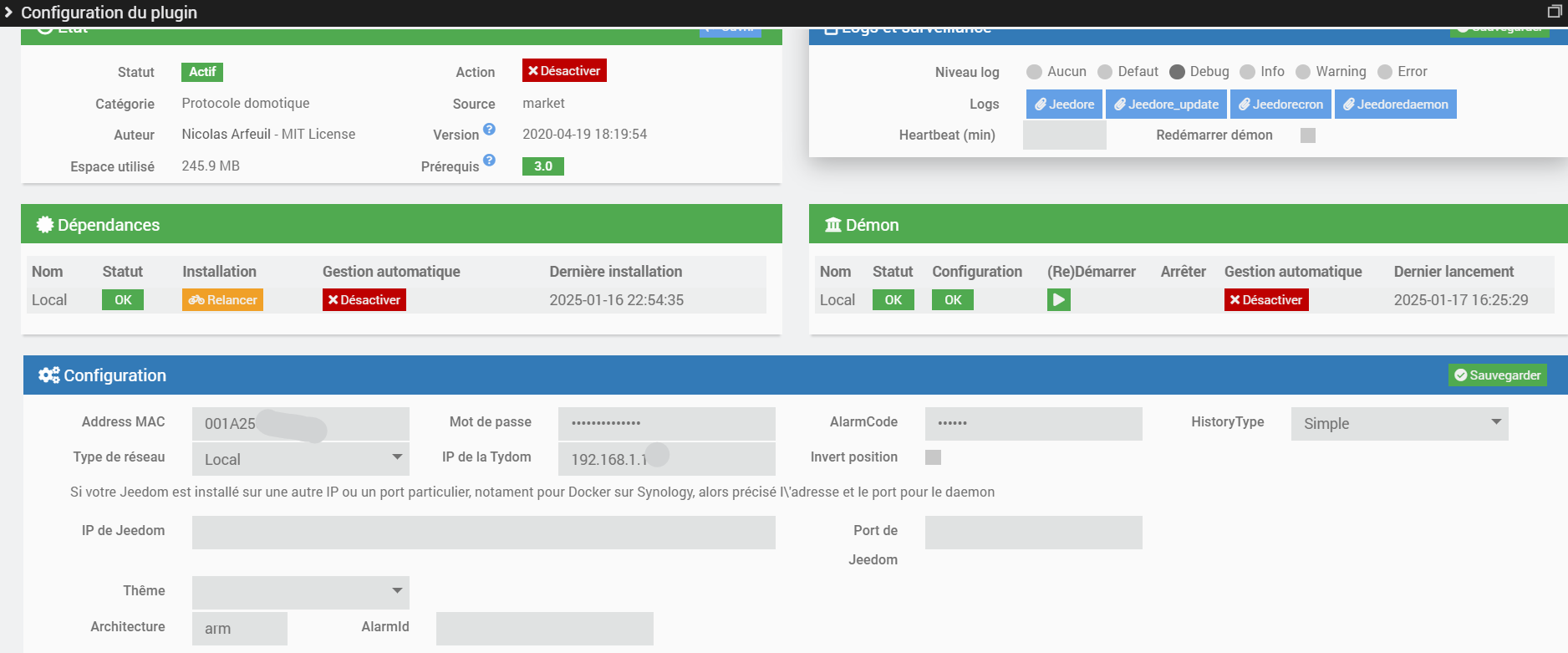
Task: Select the Info log level
Action: (1248, 72)
